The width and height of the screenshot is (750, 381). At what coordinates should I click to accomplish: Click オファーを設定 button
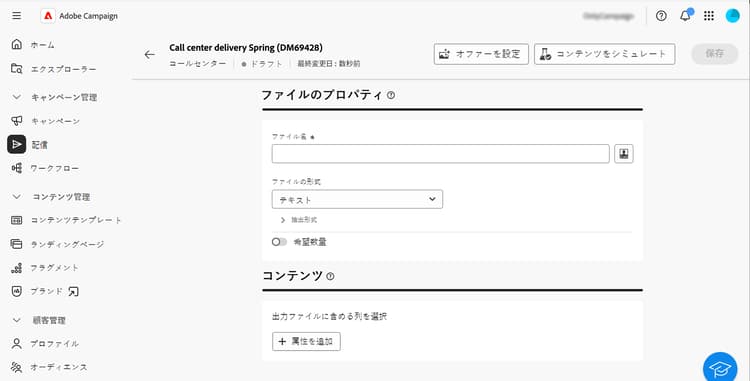coord(481,54)
